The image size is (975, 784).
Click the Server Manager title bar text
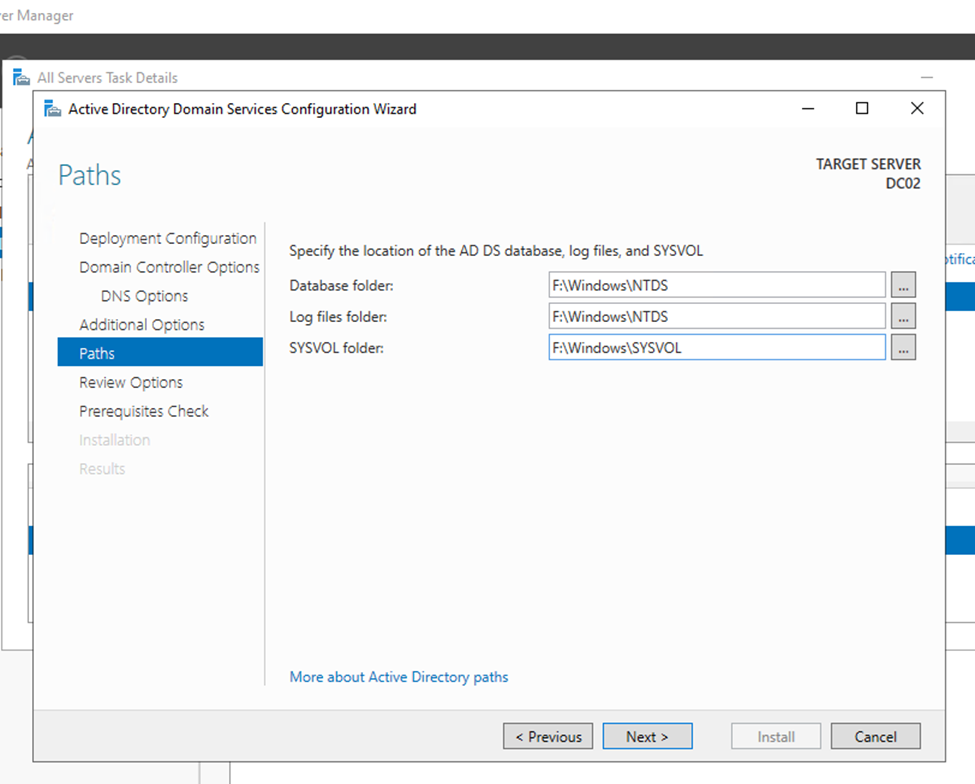[37, 15]
